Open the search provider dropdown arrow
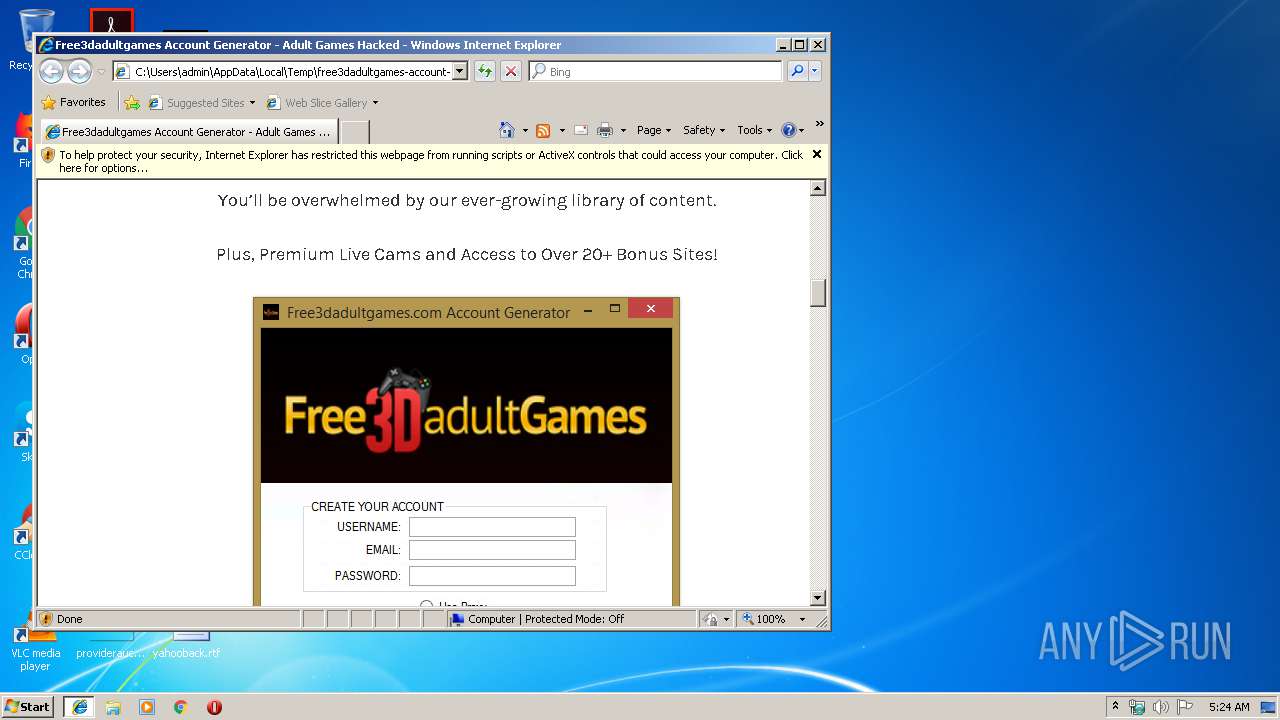 815,71
